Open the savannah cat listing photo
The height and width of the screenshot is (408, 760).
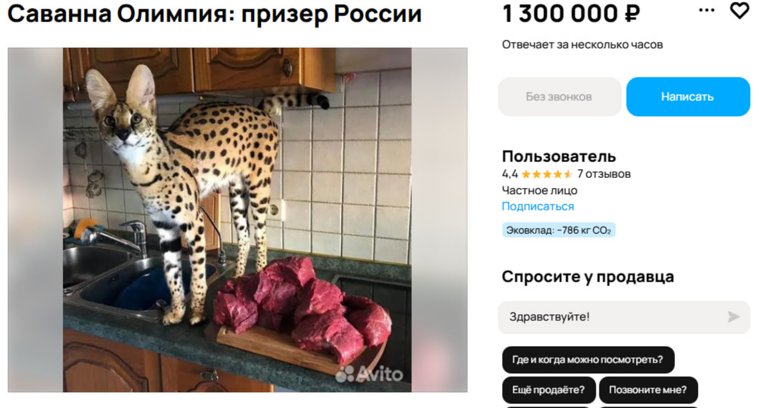(237, 220)
